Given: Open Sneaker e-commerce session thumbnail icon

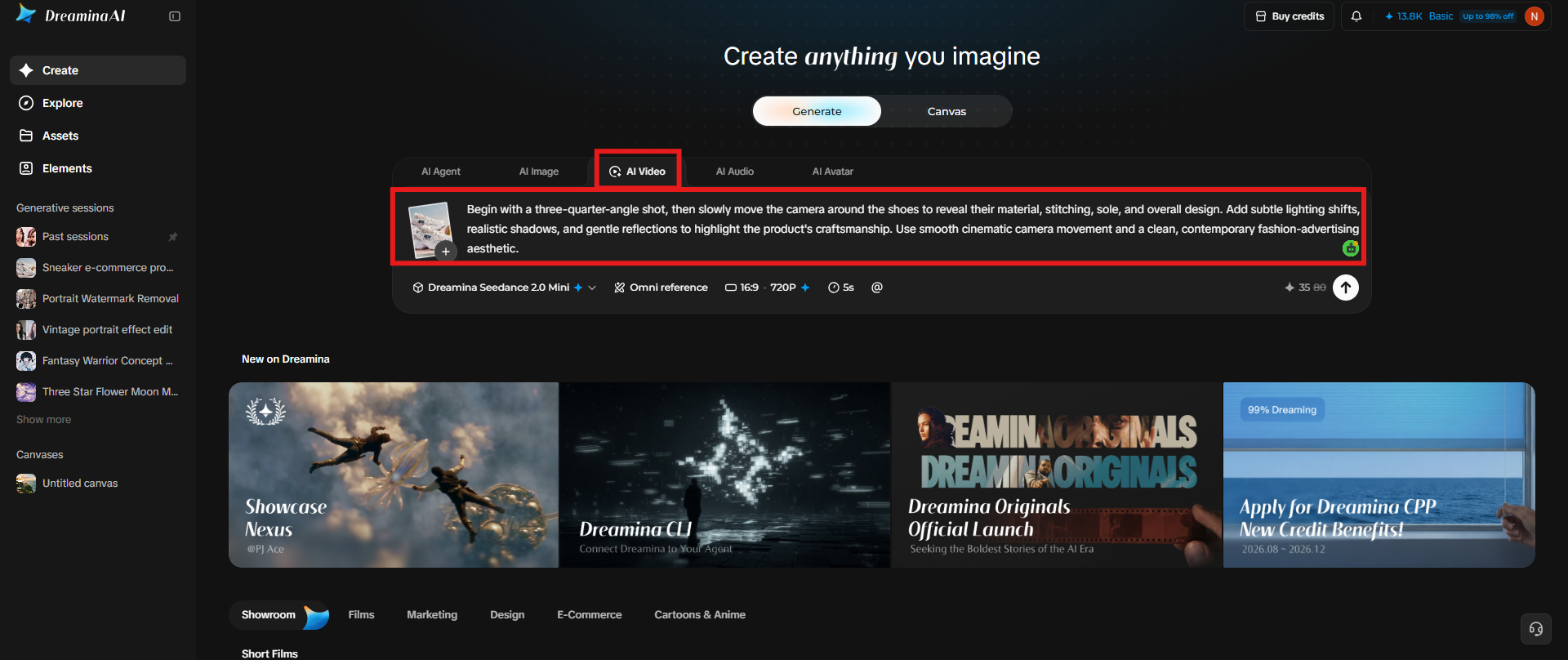Looking at the screenshot, I should point(26,268).
